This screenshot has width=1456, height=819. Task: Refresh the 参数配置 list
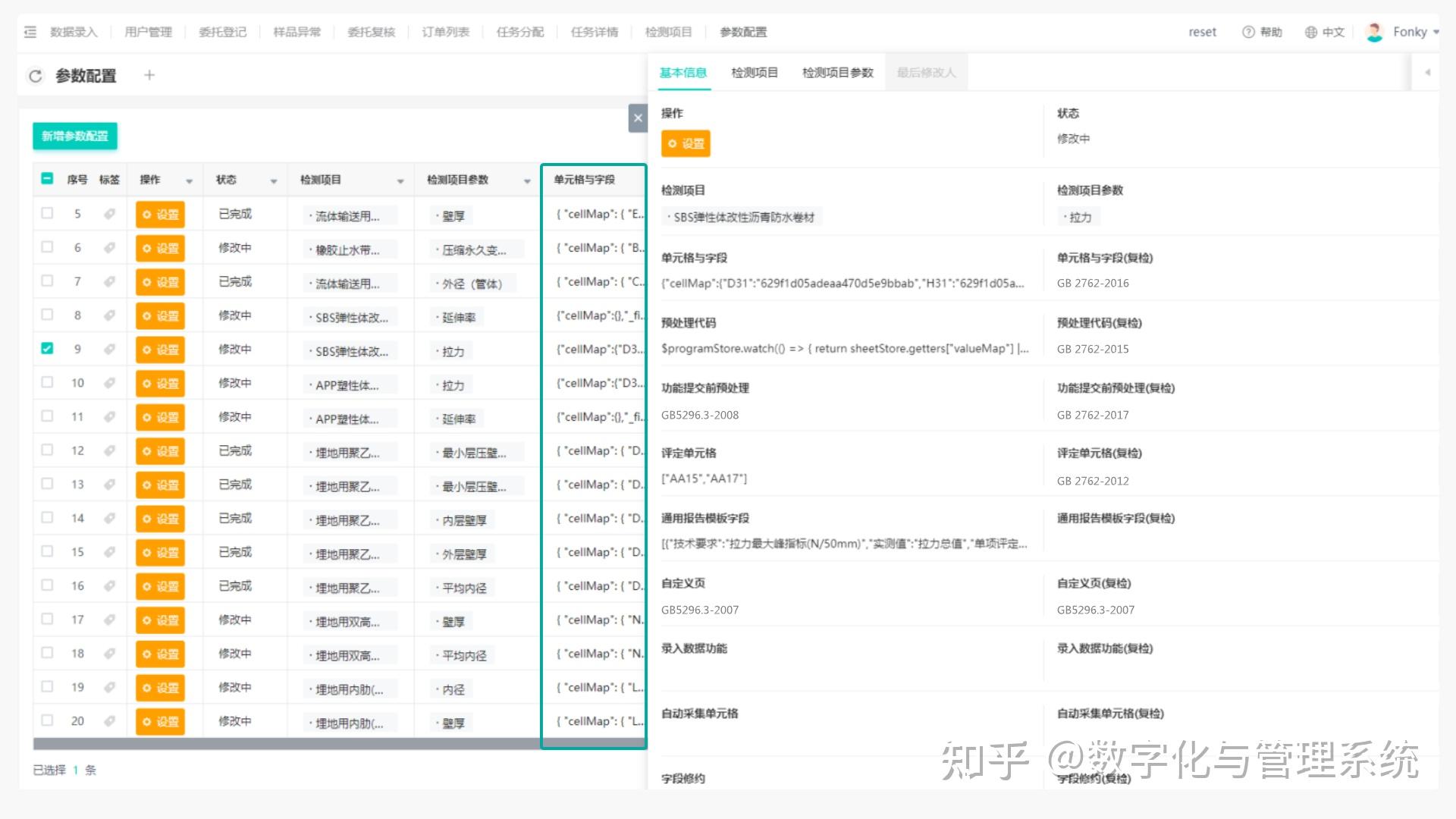pos(36,75)
